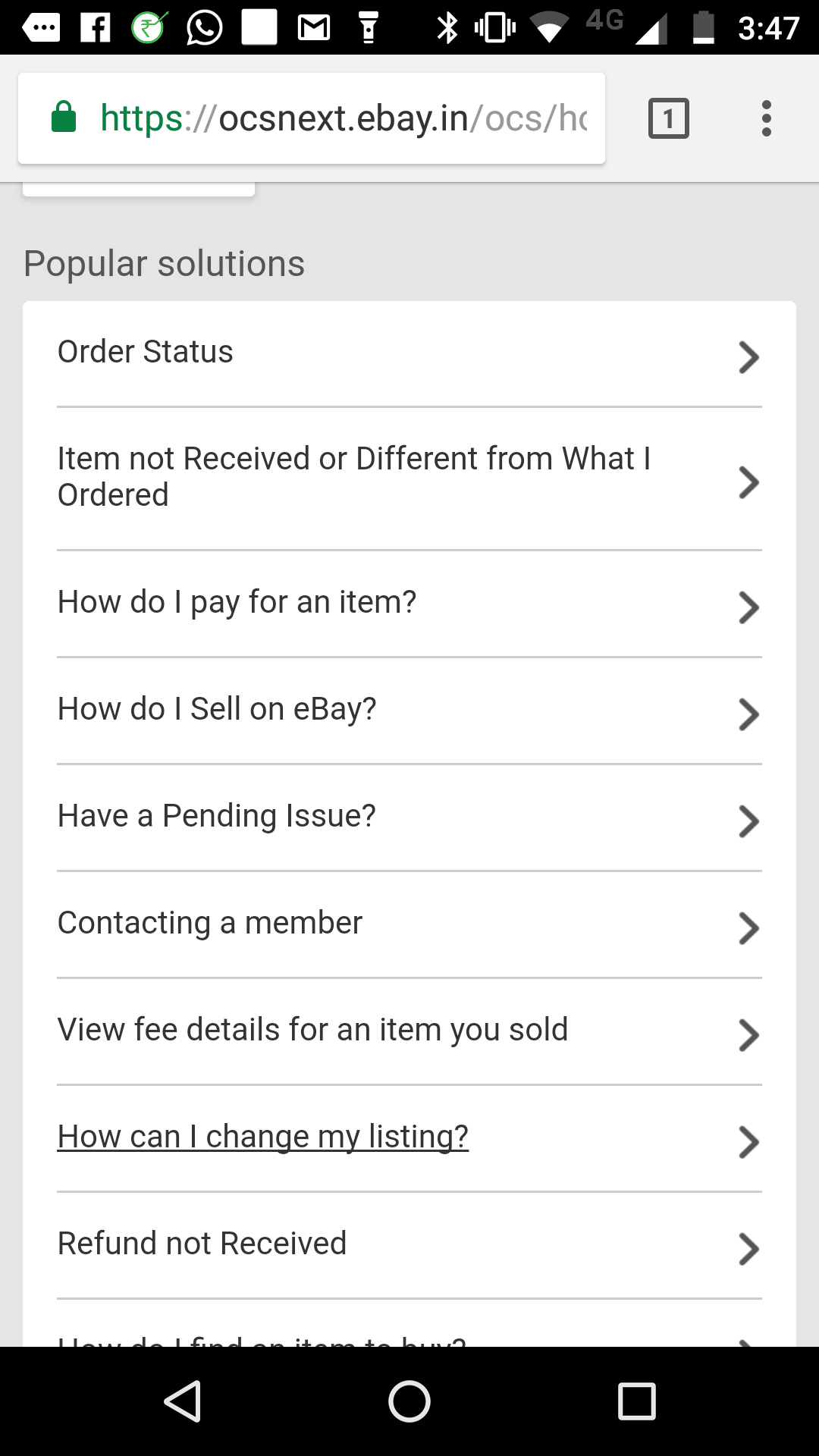Open Chrome's three-dot overflow menu
The height and width of the screenshot is (1456, 819).
767,118
